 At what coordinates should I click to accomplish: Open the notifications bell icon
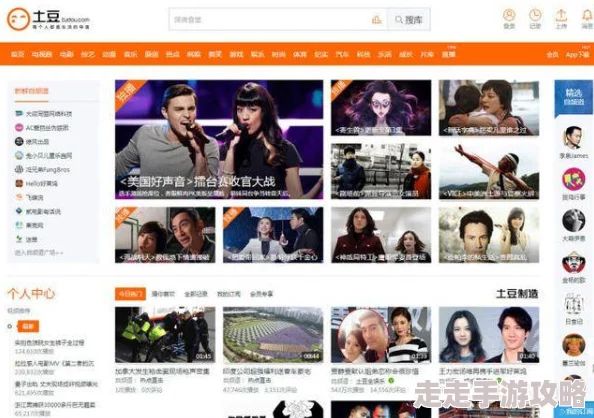(x=587, y=15)
